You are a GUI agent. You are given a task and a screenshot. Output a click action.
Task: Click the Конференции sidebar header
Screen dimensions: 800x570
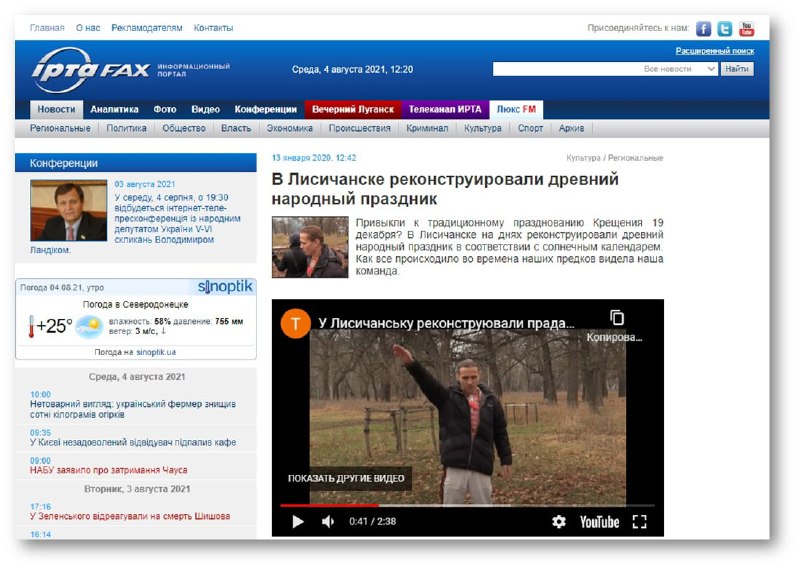(x=136, y=163)
